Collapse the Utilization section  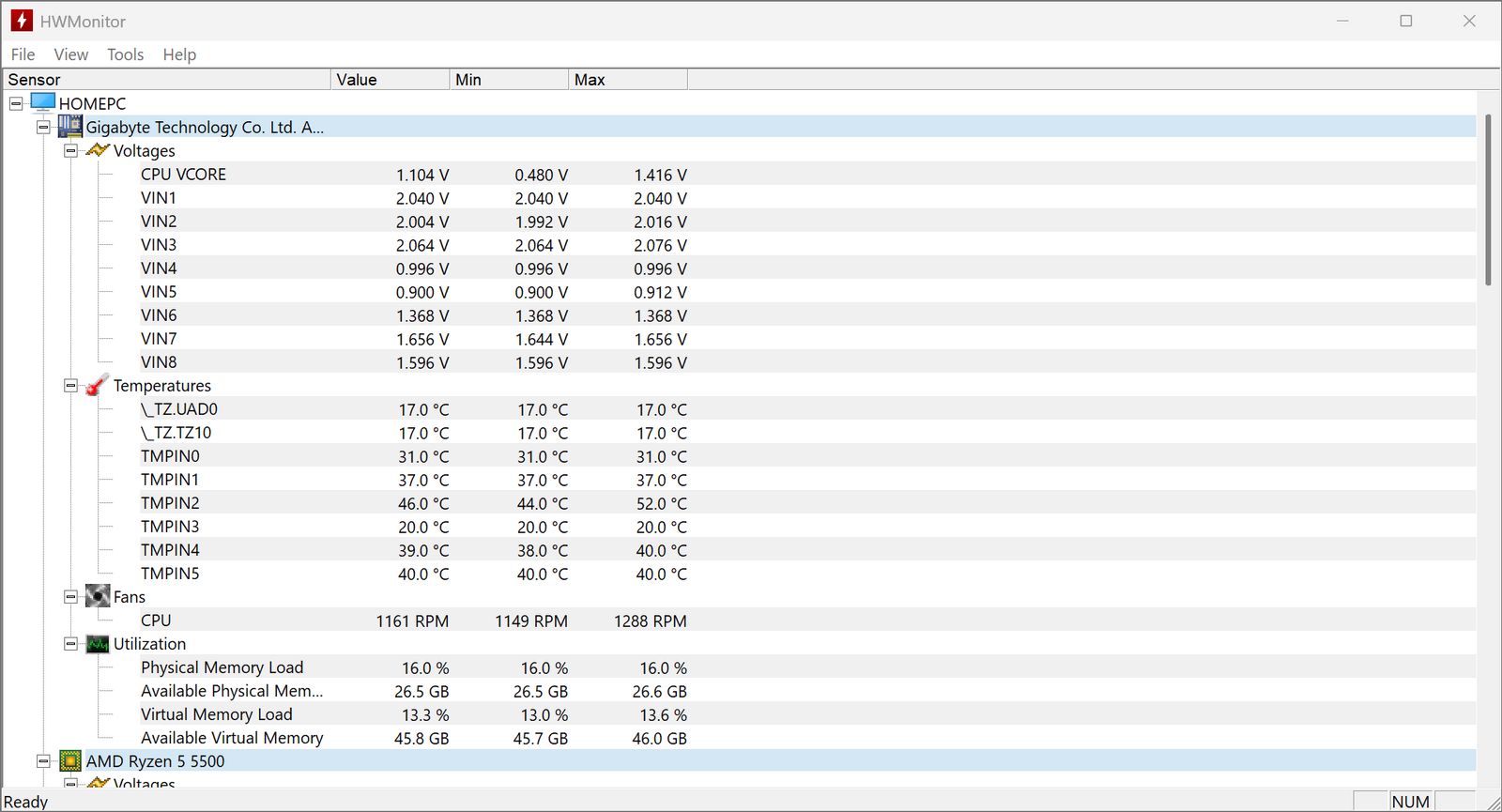[70, 644]
